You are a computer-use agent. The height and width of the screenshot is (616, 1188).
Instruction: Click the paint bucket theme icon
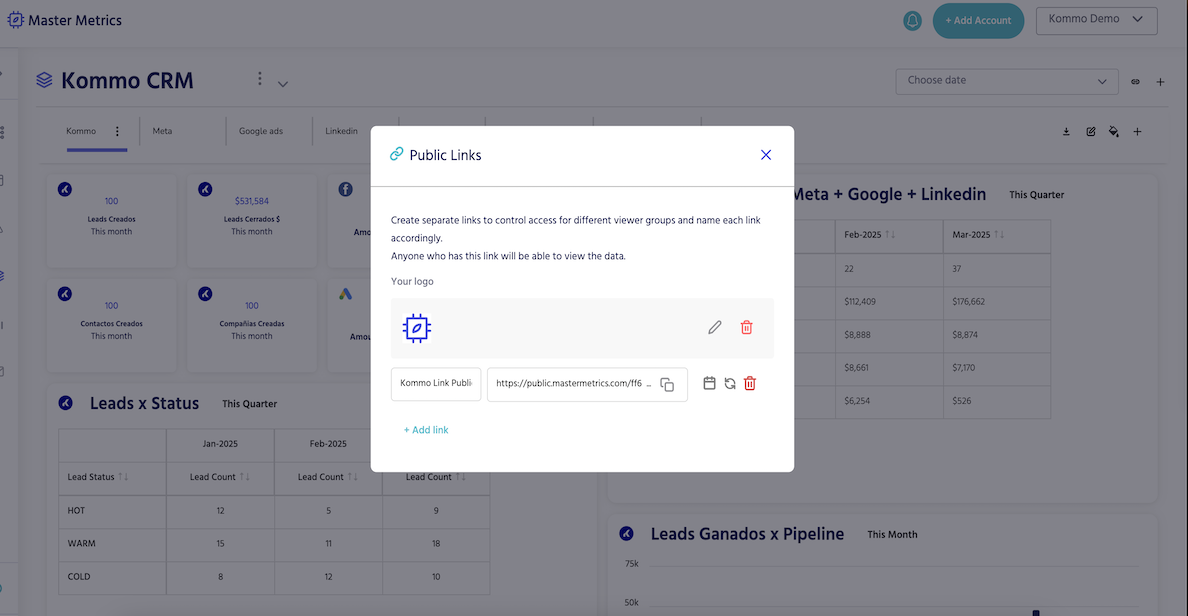point(1114,131)
